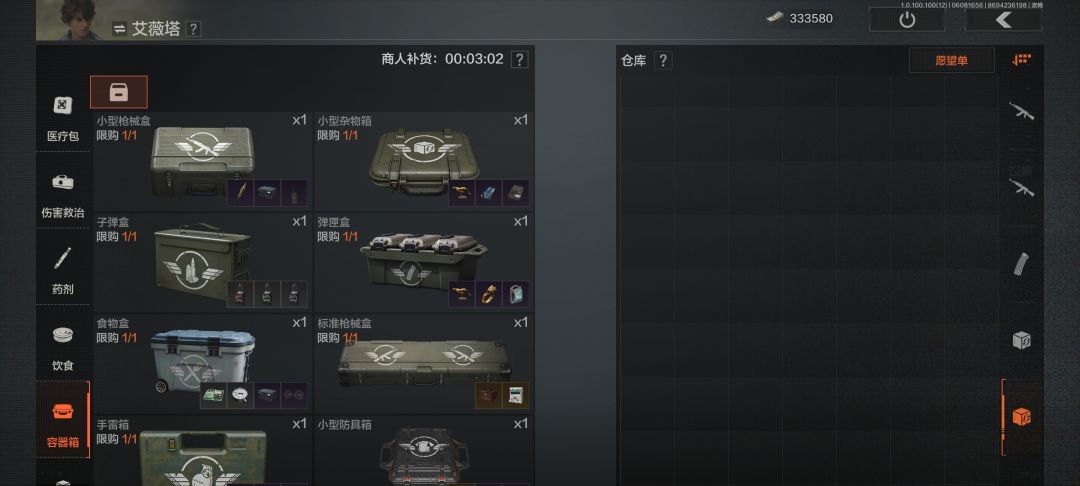Choose the 食物盒 cooler item
Screen dimensions: 1080x486
(x=202, y=363)
